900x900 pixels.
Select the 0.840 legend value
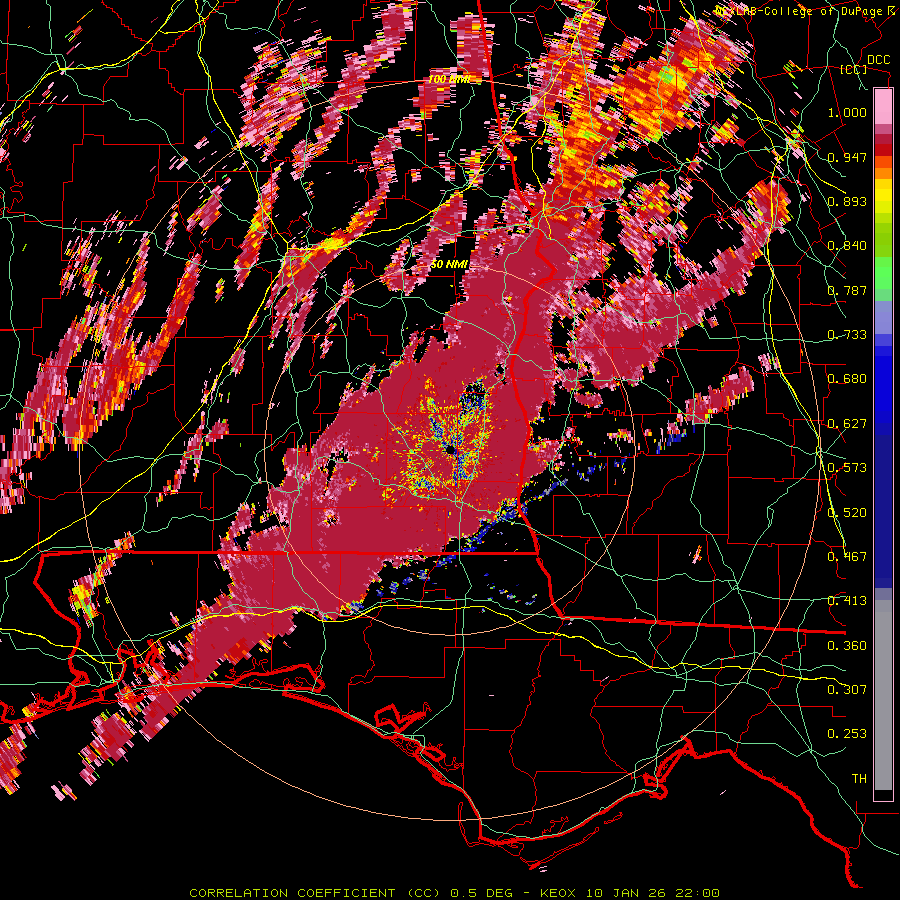coord(847,246)
